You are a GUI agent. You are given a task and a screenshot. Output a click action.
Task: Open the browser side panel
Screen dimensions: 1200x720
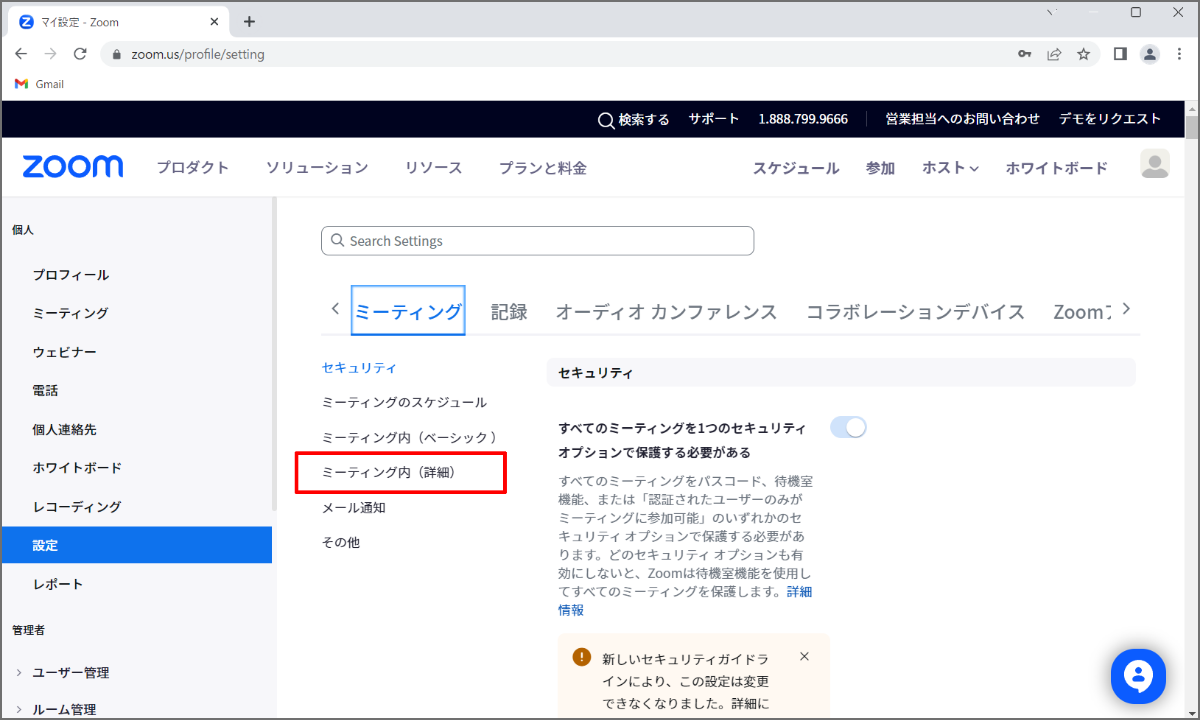pos(1120,54)
